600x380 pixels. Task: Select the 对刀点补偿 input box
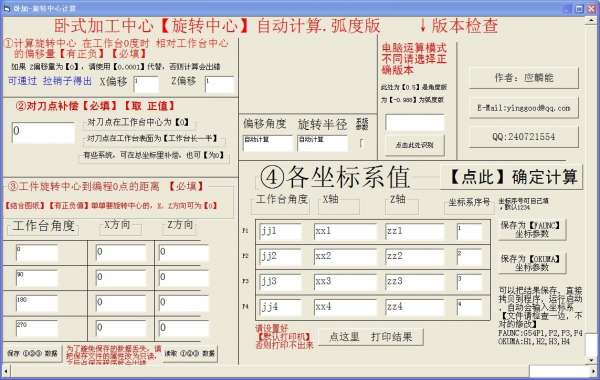click(44, 133)
